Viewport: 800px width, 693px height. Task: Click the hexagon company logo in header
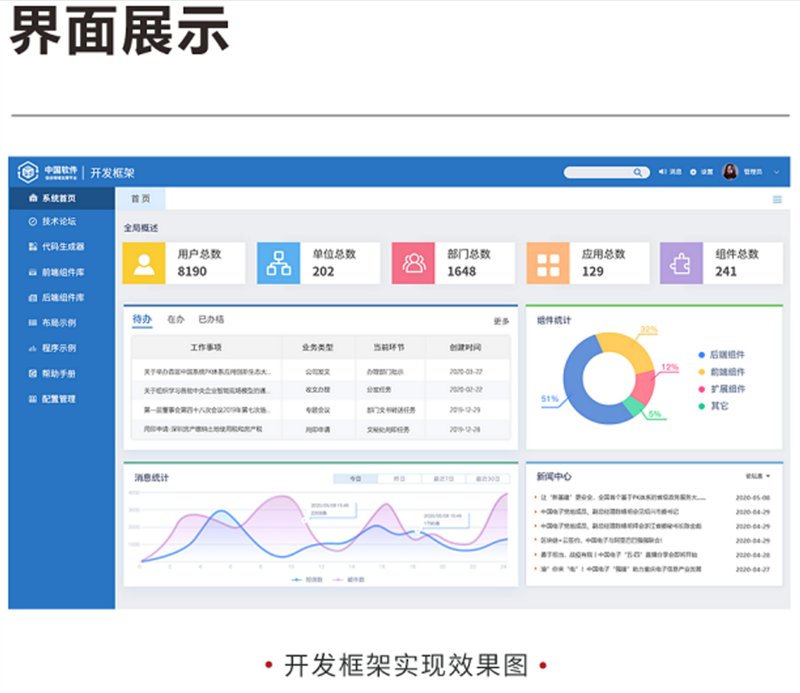click(28, 172)
